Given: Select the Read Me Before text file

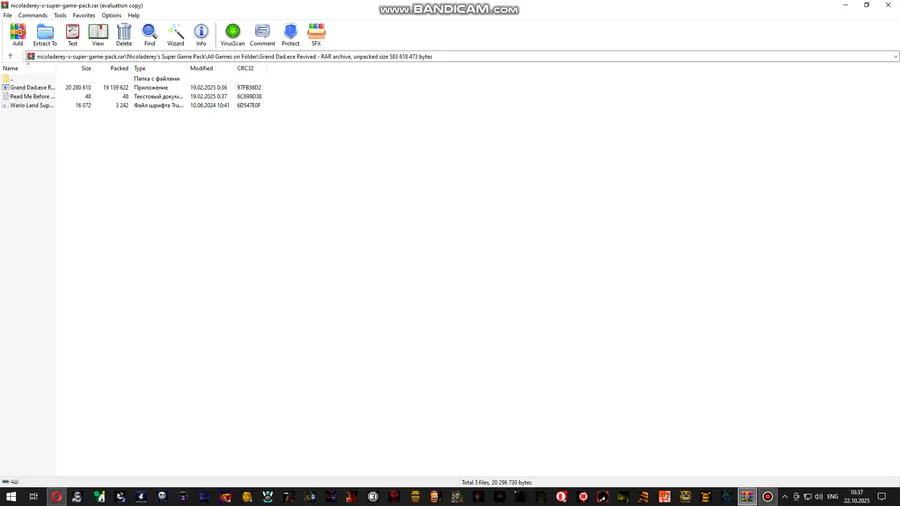Looking at the screenshot, I should (x=29, y=96).
